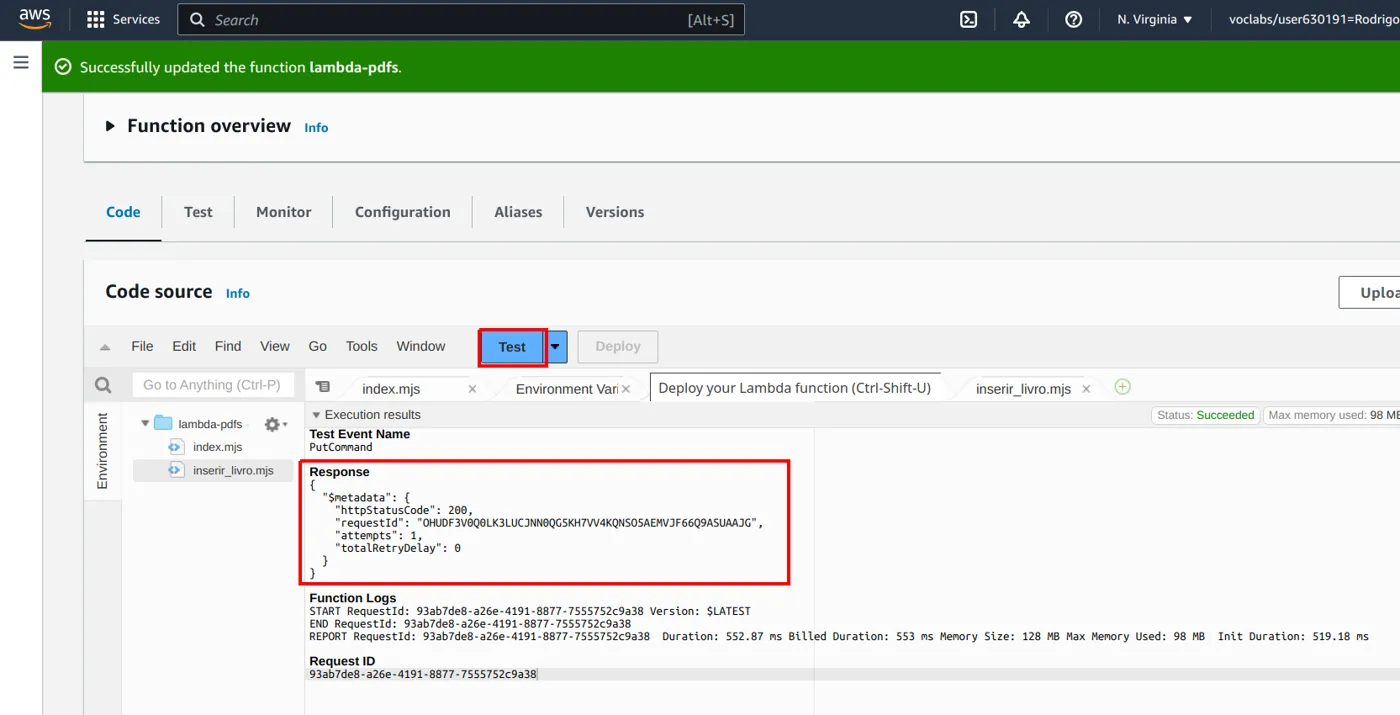The height and width of the screenshot is (715, 1400).
Task: Open the N. Virginia region dropdown
Action: 1155,19
